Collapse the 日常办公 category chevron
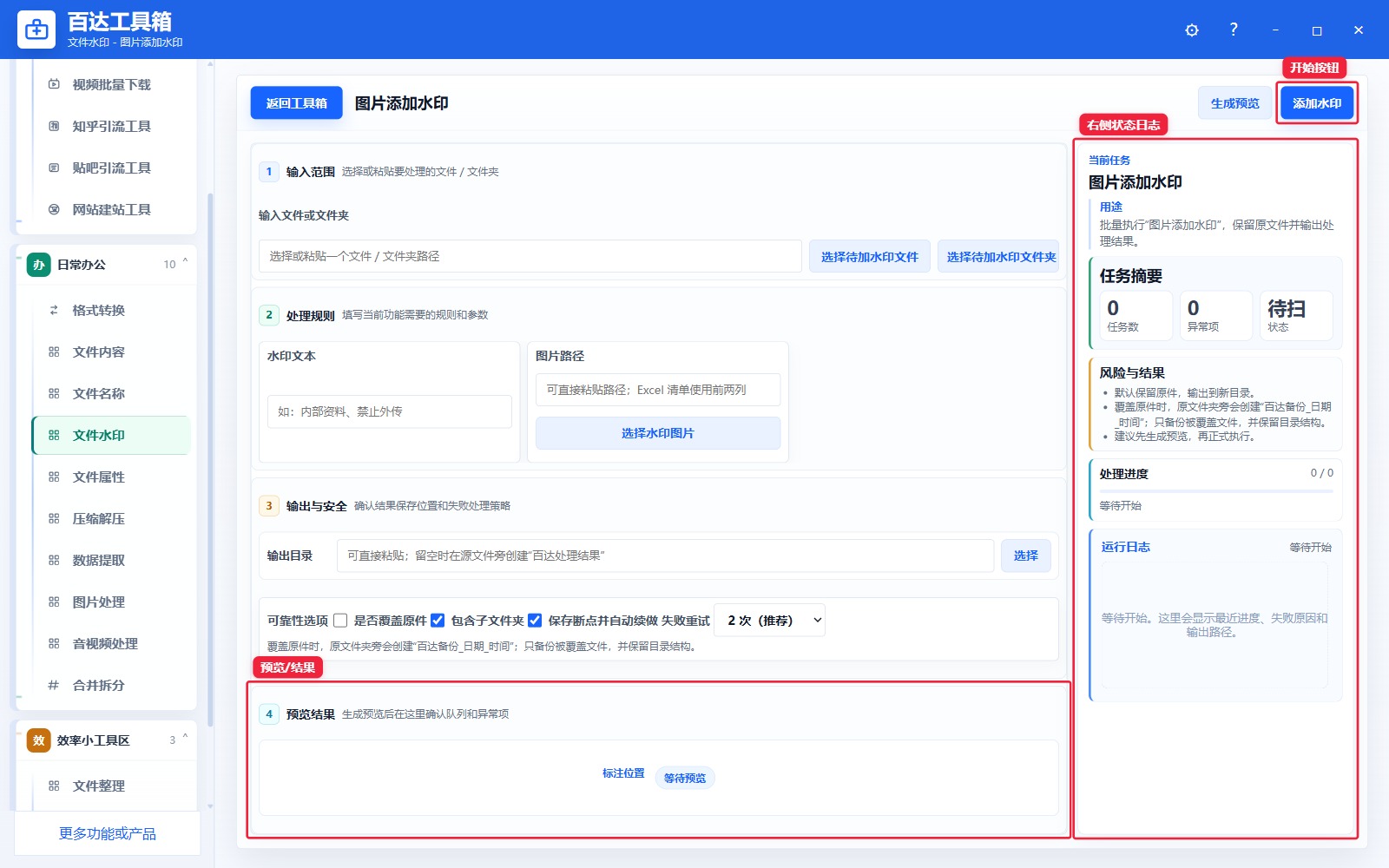Image resolution: width=1389 pixels, height=868 pixels. [x=185, y=261]
